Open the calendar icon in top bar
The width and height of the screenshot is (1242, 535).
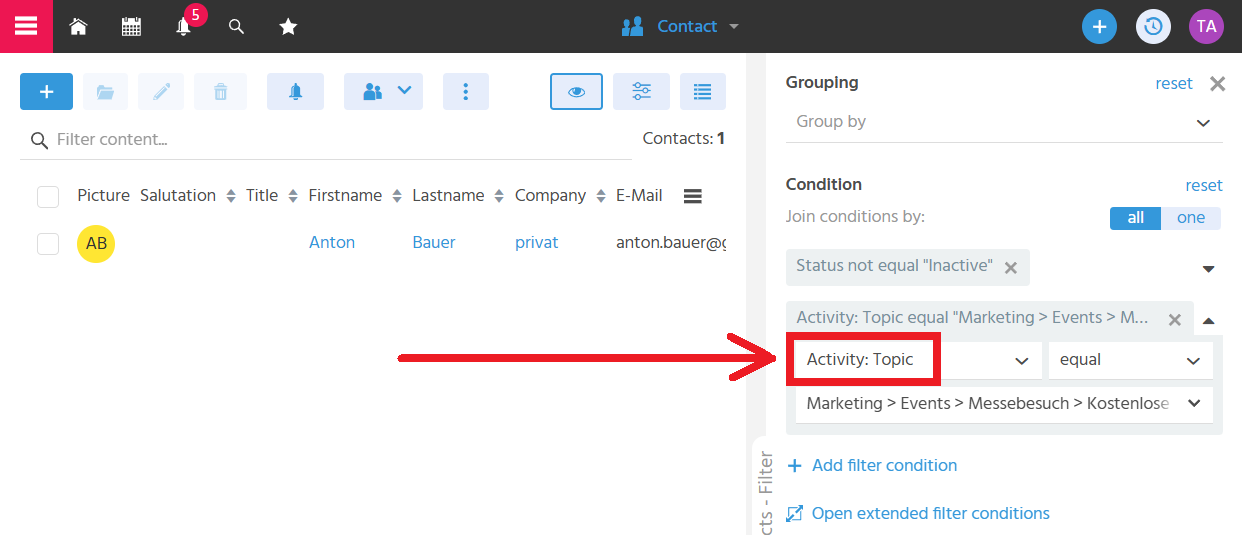point(131,27)
